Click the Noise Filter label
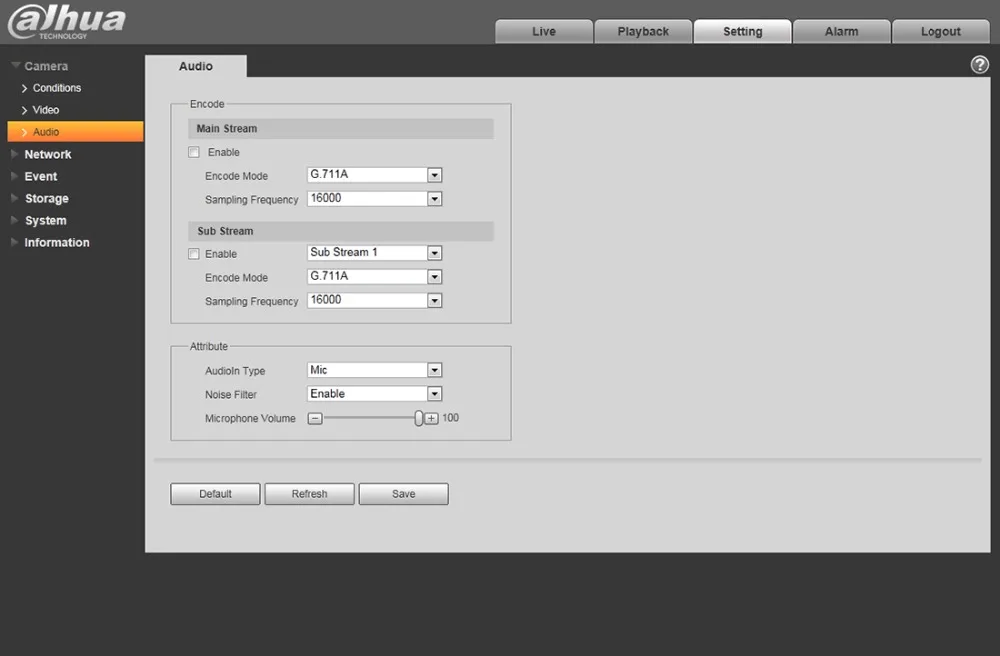 point(231,395)
